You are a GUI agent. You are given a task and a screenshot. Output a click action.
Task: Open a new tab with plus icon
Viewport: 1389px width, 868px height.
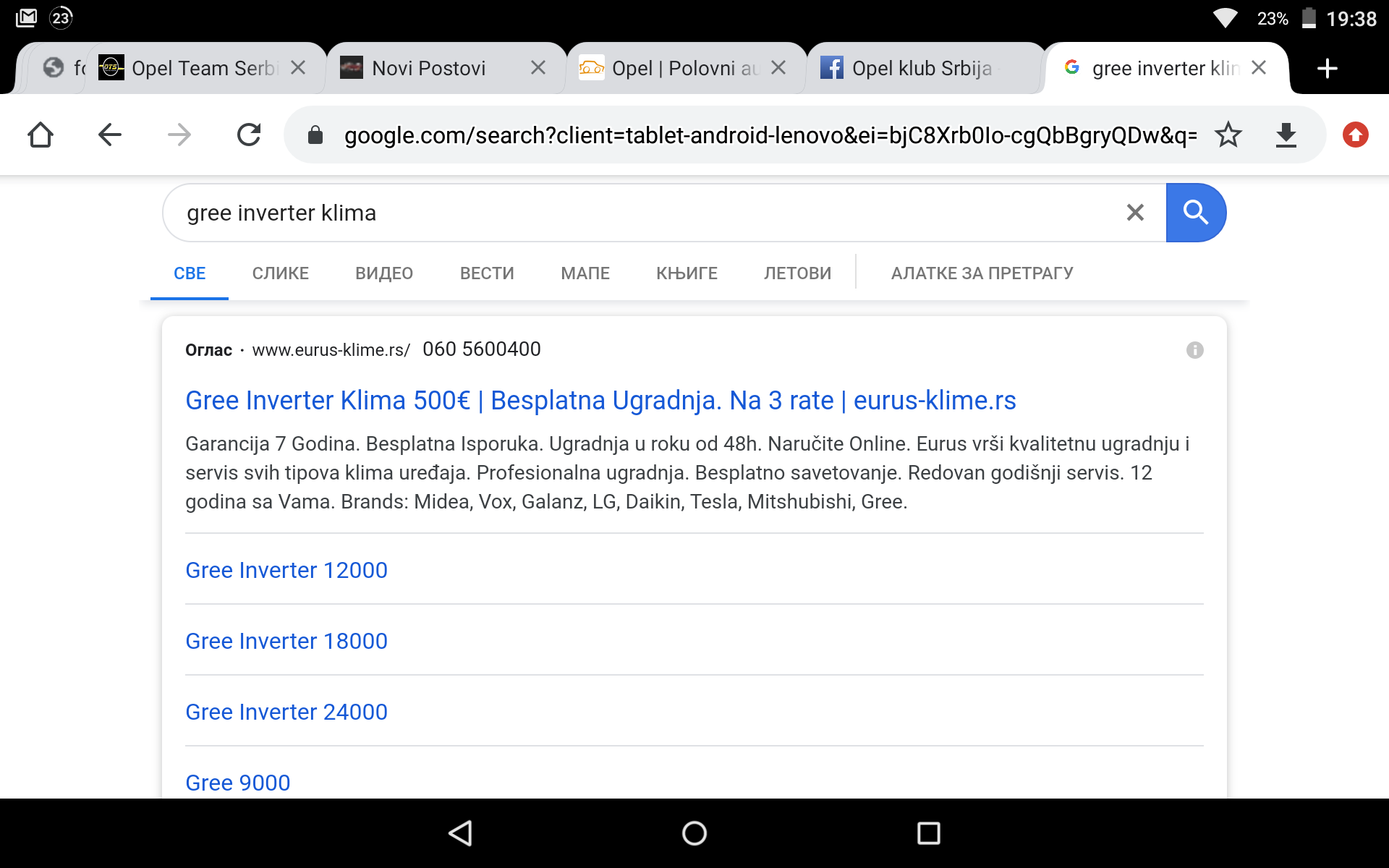(x=1328, y=69)
